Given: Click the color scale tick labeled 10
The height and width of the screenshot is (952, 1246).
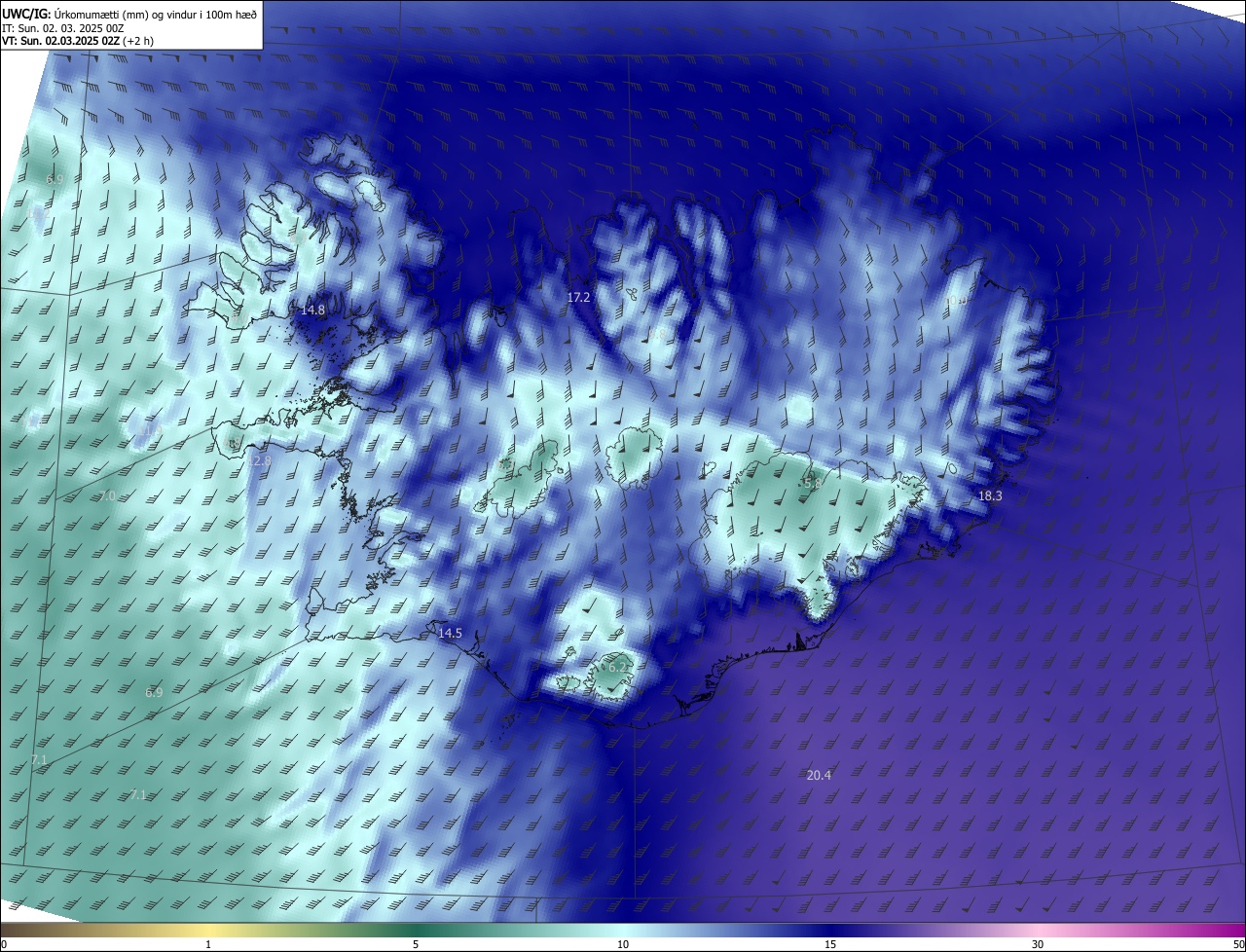Looking at the screenshot, I should pyautogui.click(x=623, y=944).
